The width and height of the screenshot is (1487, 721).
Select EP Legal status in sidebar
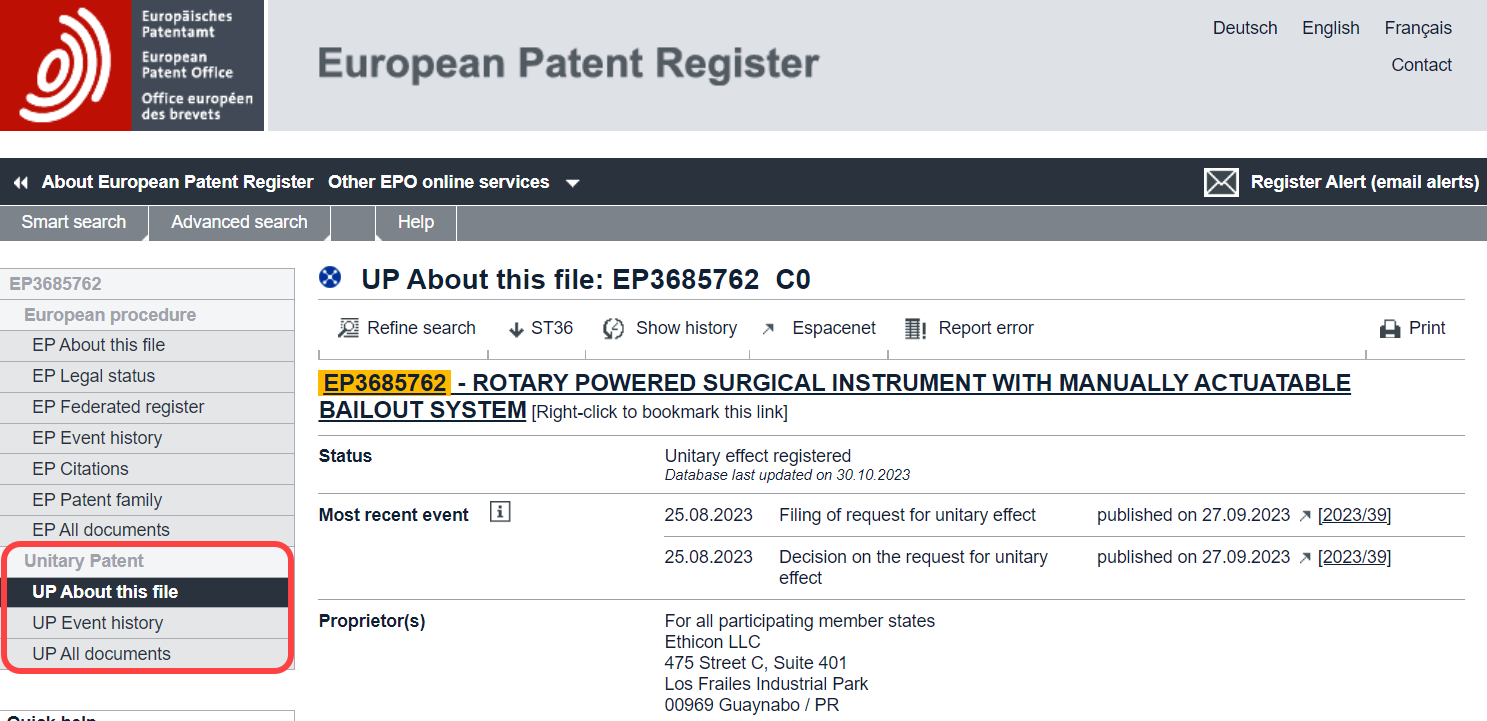[x=93, y=376]
